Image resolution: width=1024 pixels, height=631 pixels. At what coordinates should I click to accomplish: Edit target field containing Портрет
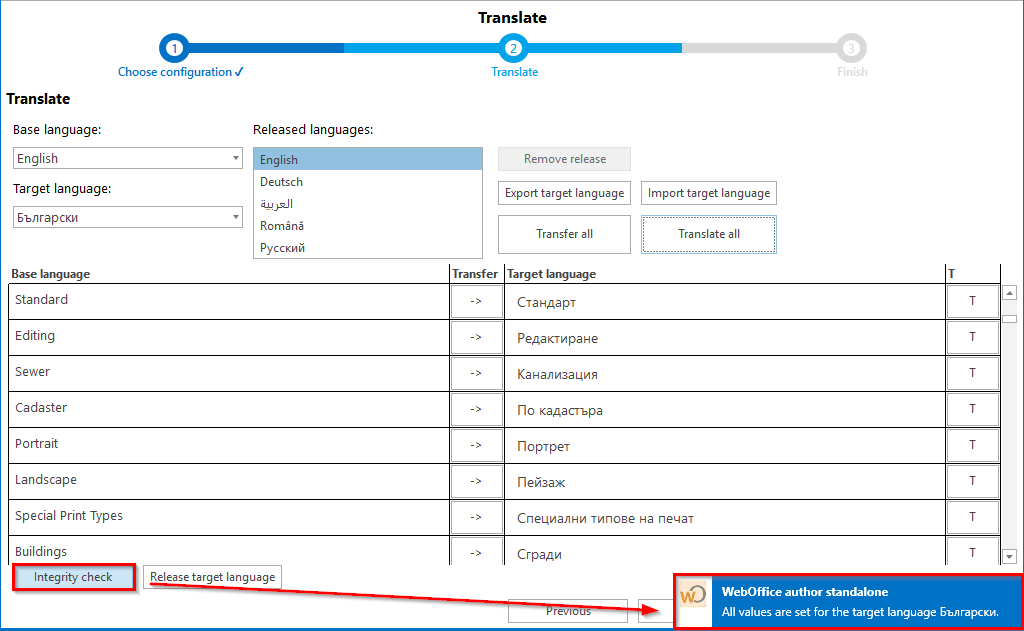point(725,445)
